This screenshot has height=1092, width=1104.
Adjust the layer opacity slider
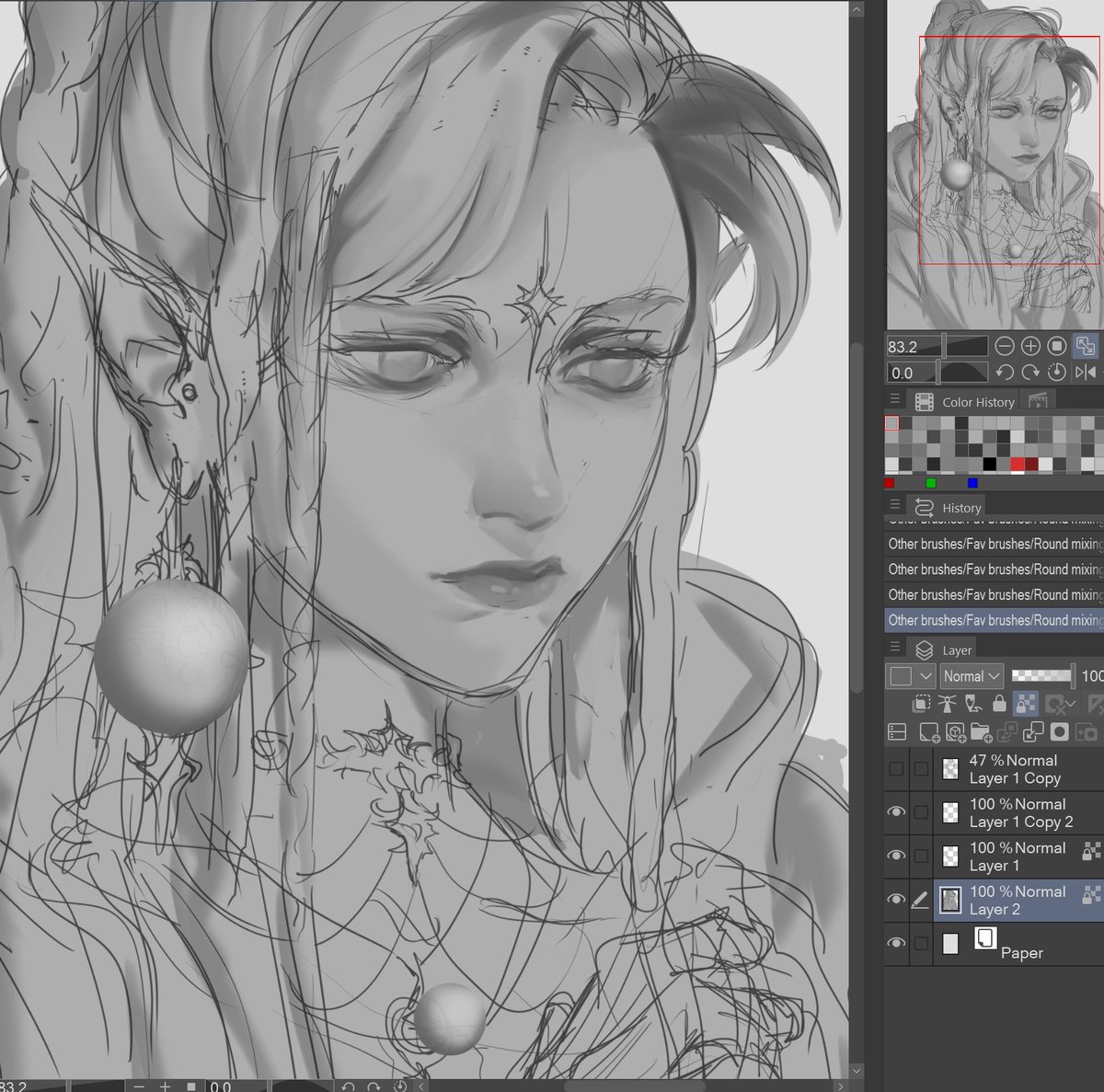tap(1042, 676)
